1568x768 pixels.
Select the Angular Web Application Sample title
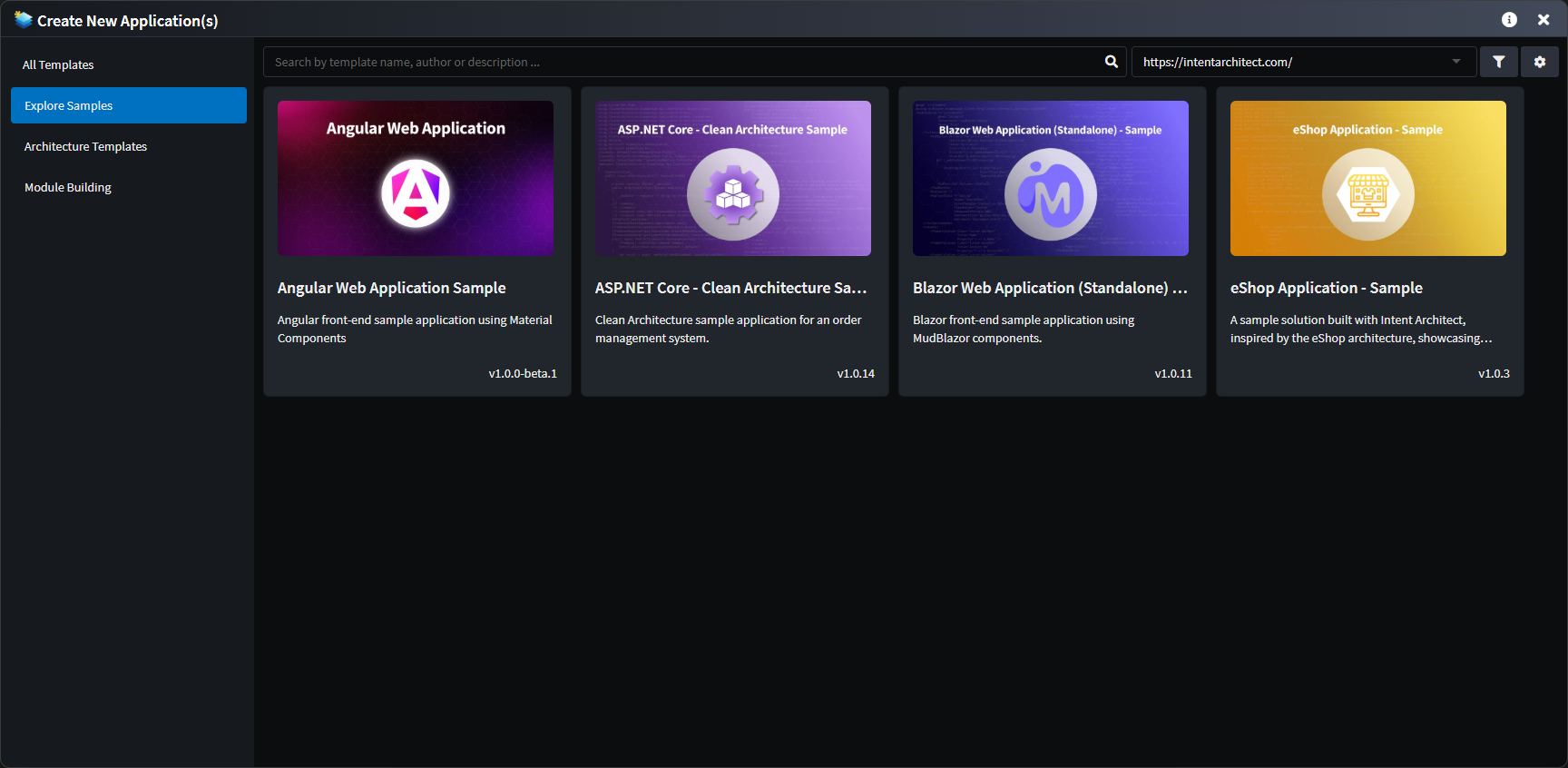tap(392, 288)
